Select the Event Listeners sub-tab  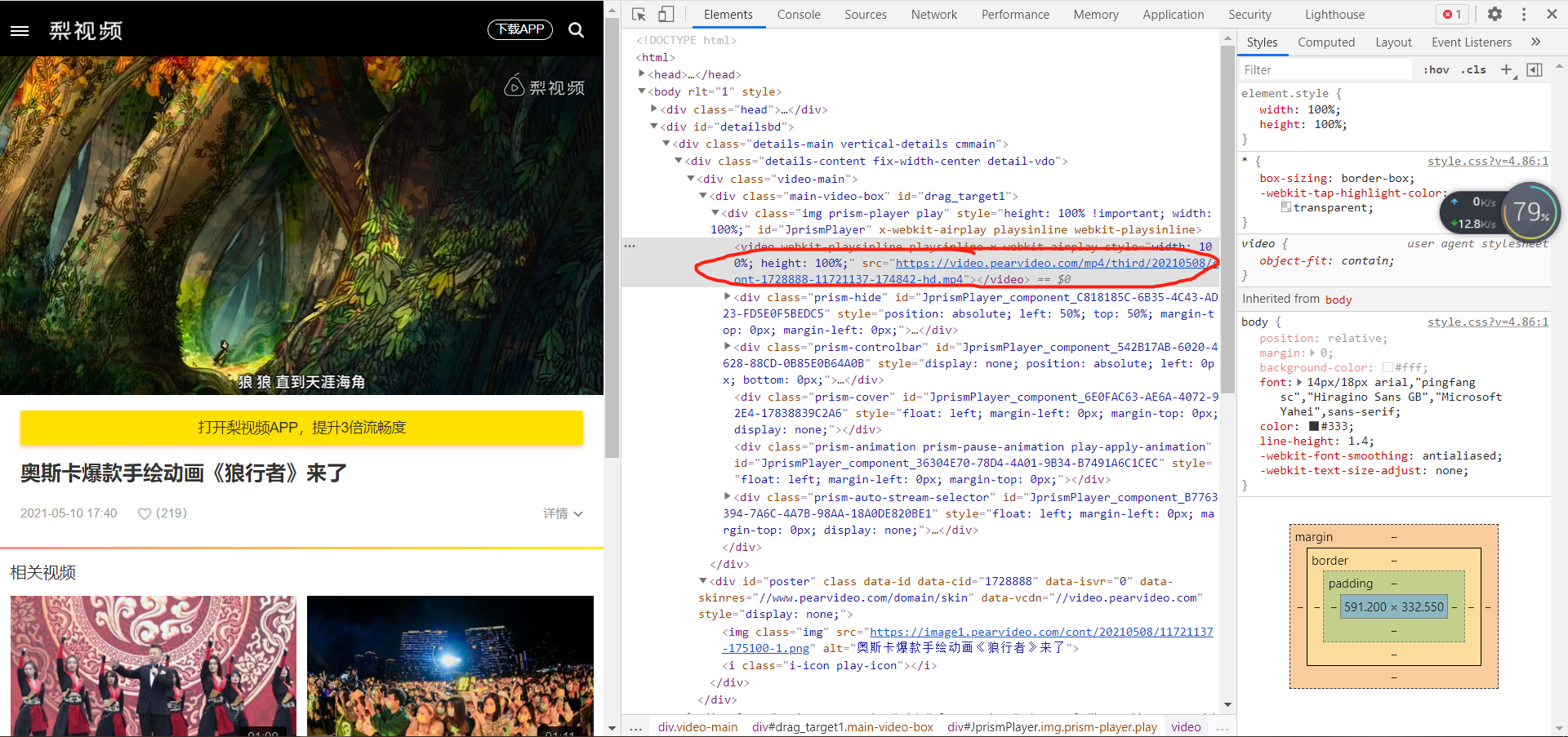point(1472,42)
